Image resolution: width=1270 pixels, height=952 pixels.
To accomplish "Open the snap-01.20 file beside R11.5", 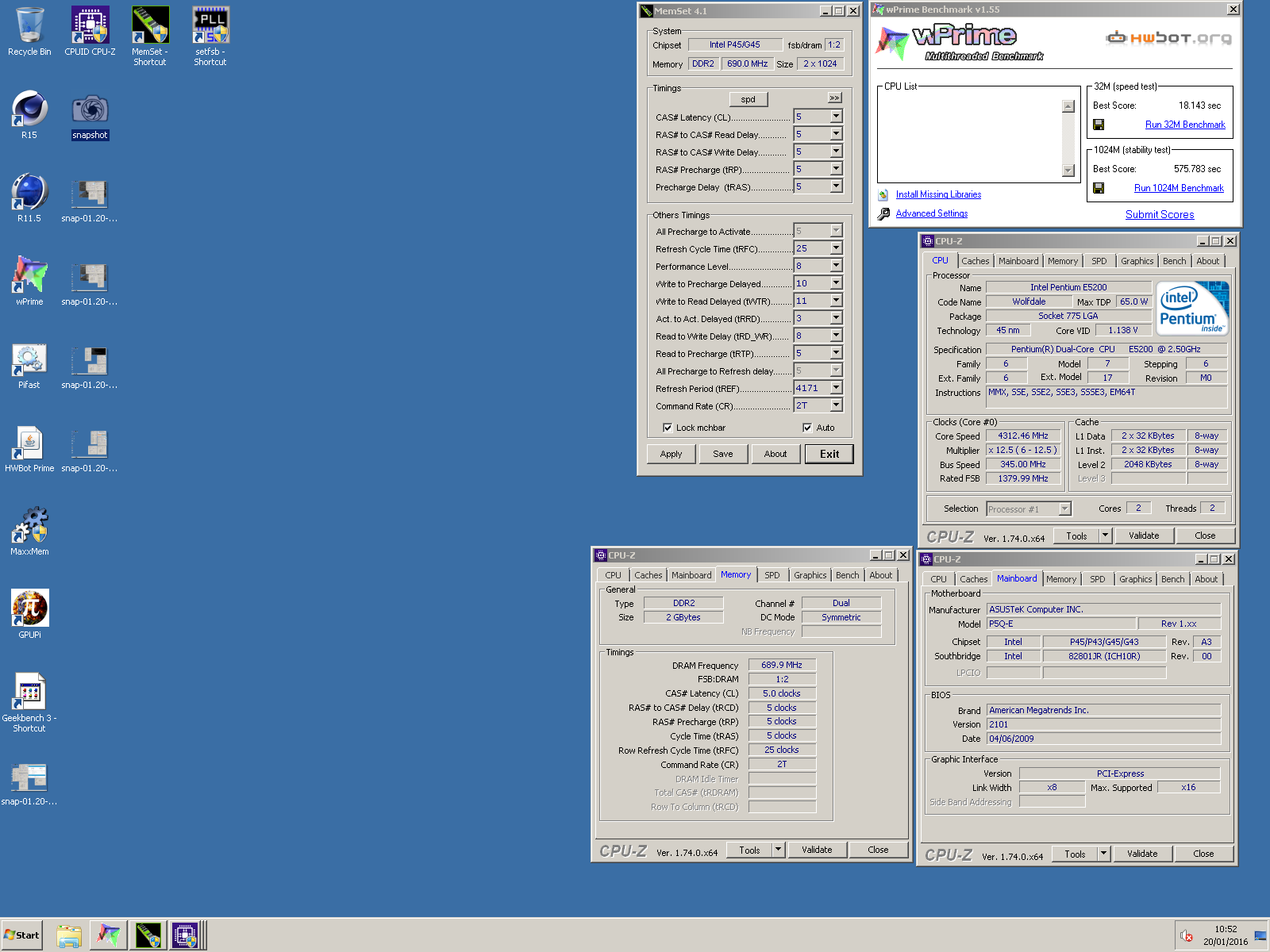I will tap(90, 198).
